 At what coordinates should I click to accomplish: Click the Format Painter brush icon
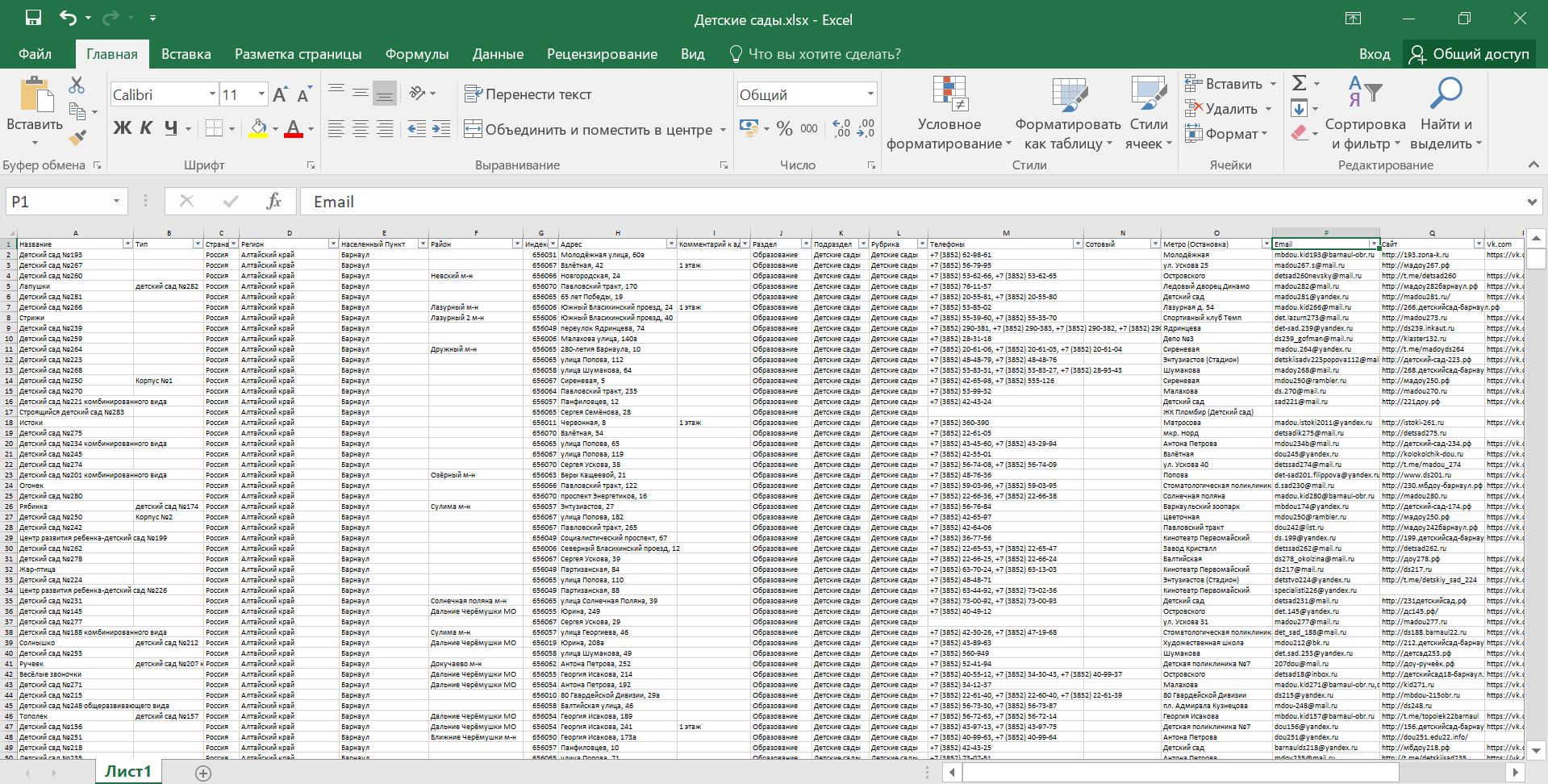[77, 138]
